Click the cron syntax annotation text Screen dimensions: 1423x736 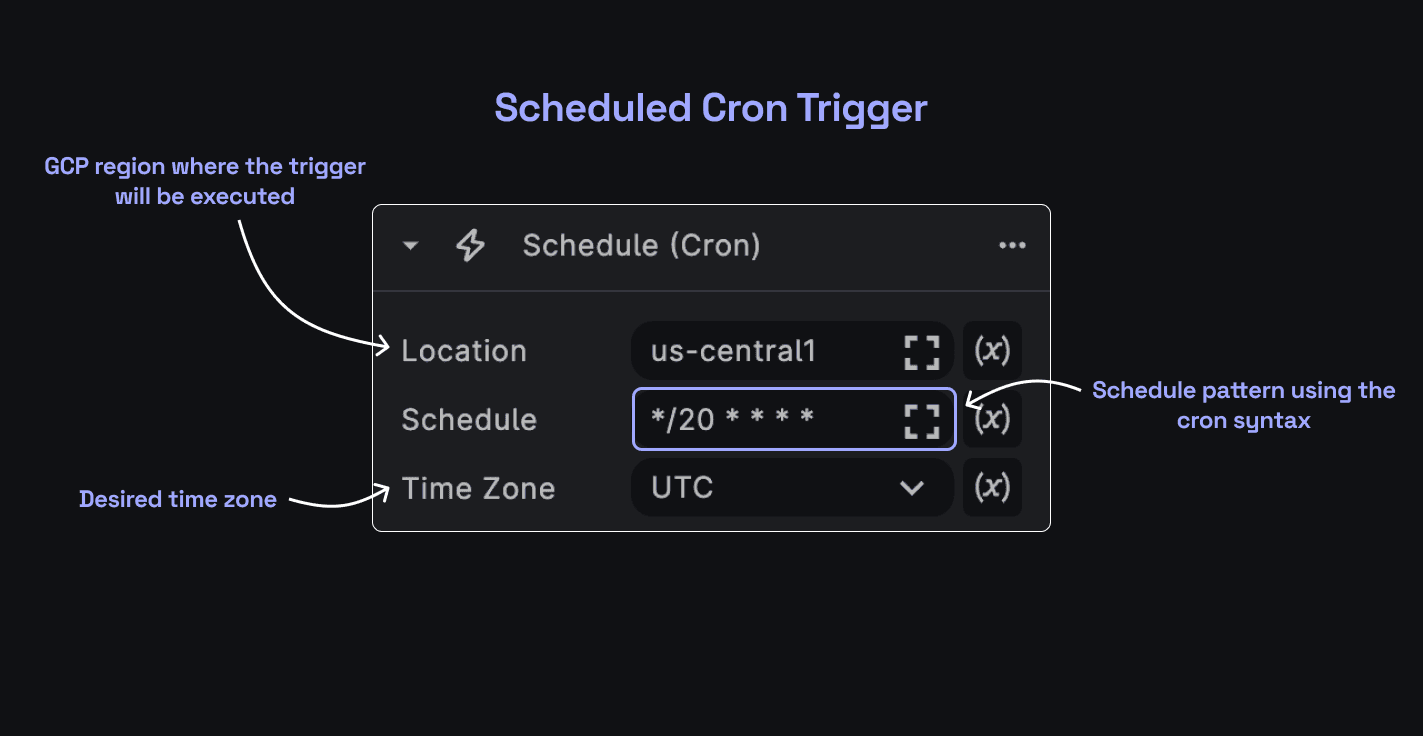(1243, 405)
